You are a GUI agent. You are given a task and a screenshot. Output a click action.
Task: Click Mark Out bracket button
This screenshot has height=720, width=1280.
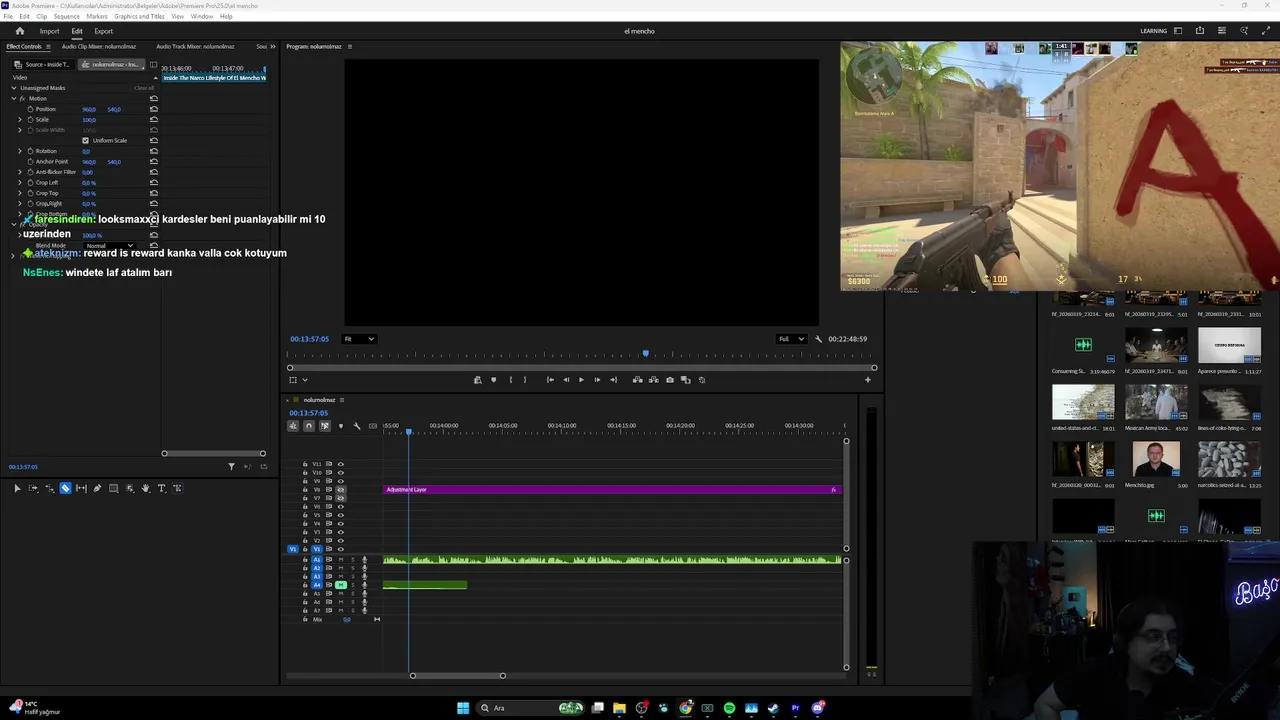[x=525, y=380]
